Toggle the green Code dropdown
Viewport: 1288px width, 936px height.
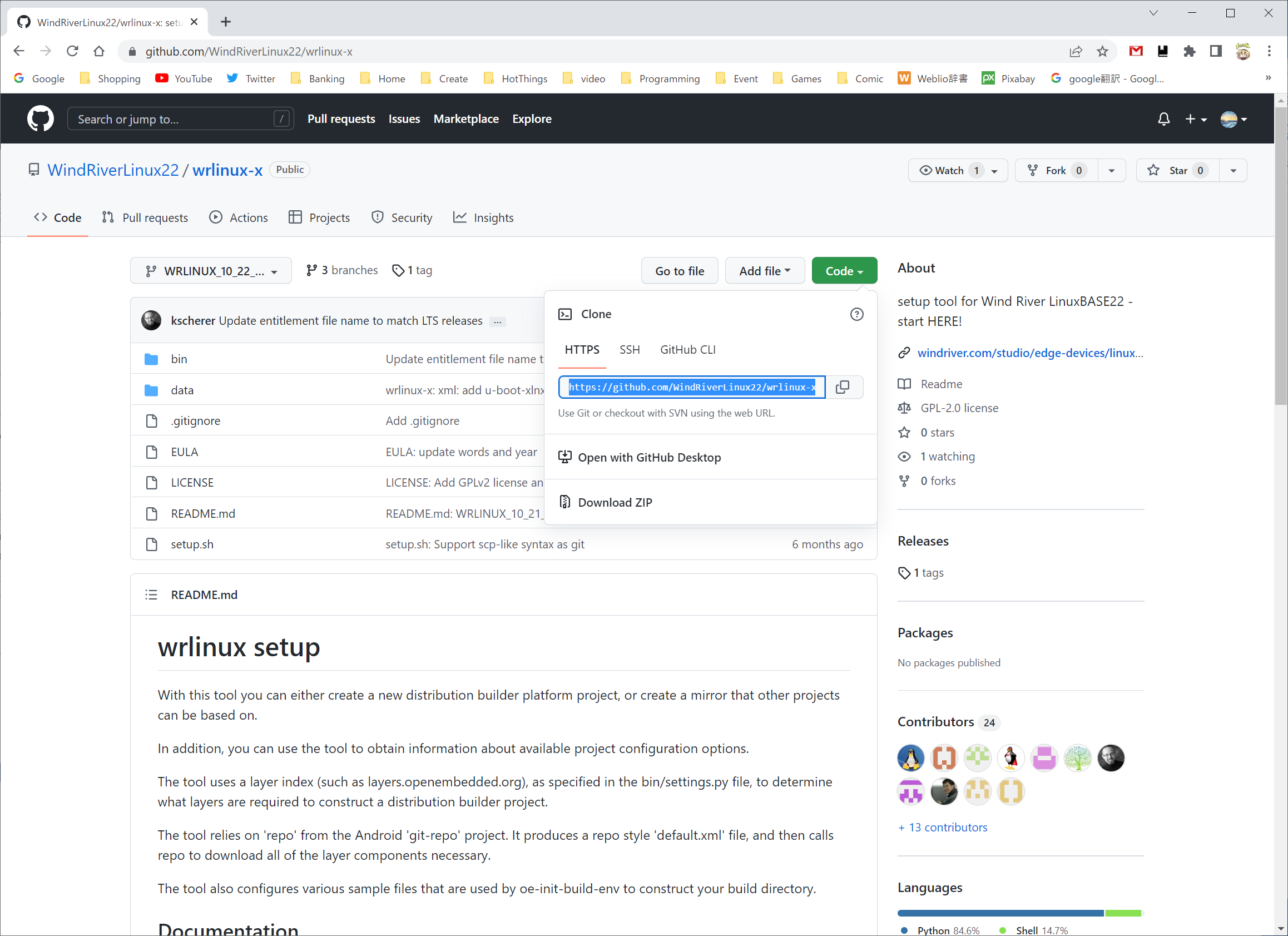tap(844, 271)
